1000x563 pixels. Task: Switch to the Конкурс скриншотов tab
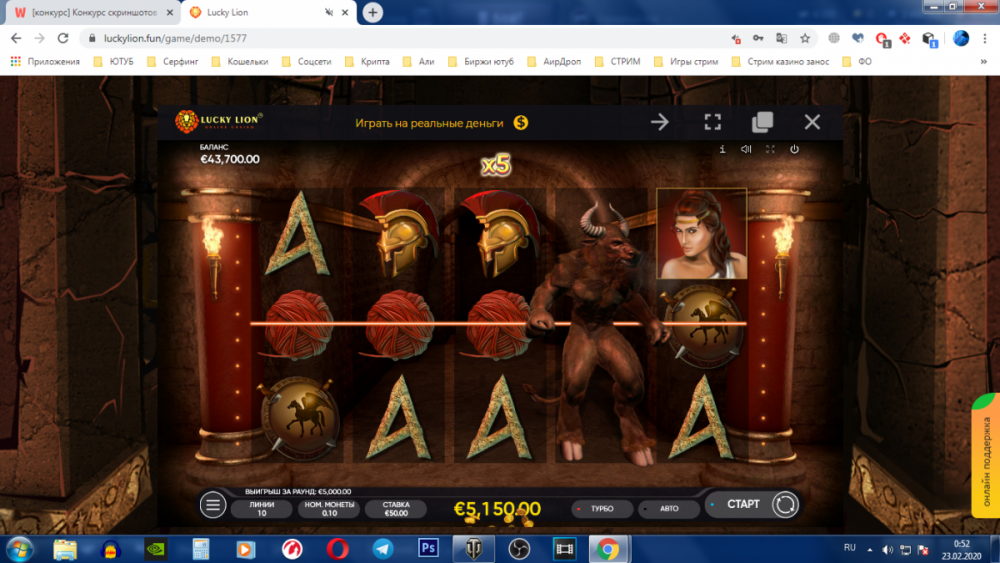[88, 12]
